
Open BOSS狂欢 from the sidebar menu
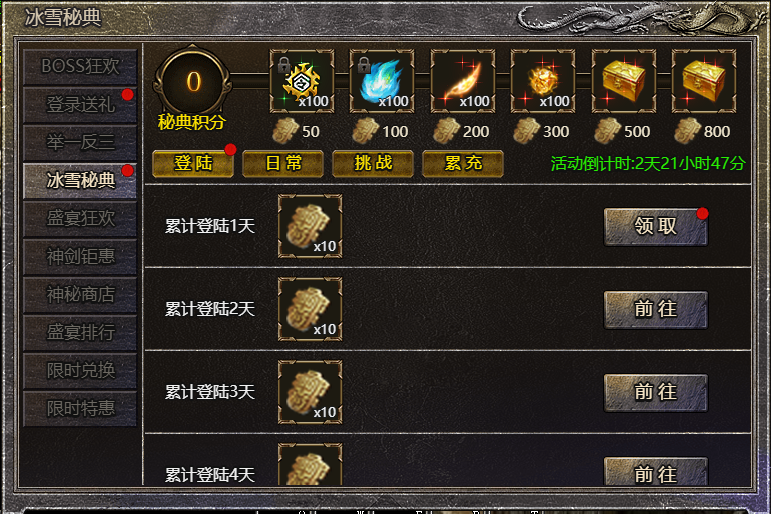(80, 66)
